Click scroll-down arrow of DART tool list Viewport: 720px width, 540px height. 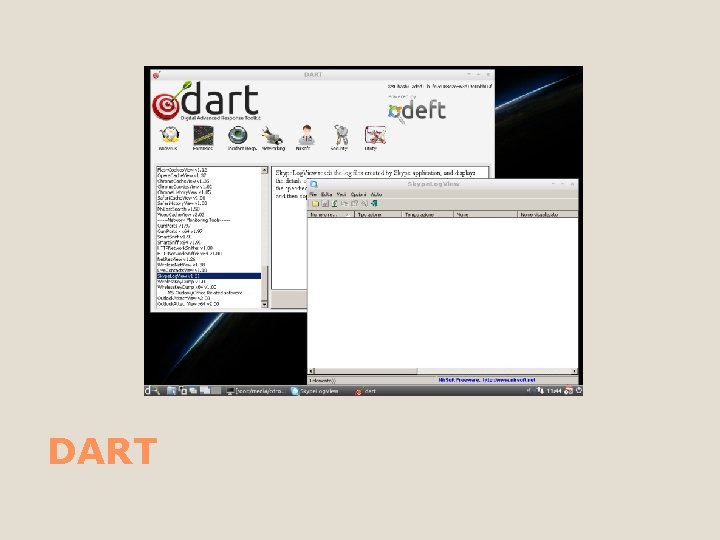click(264, 304)
